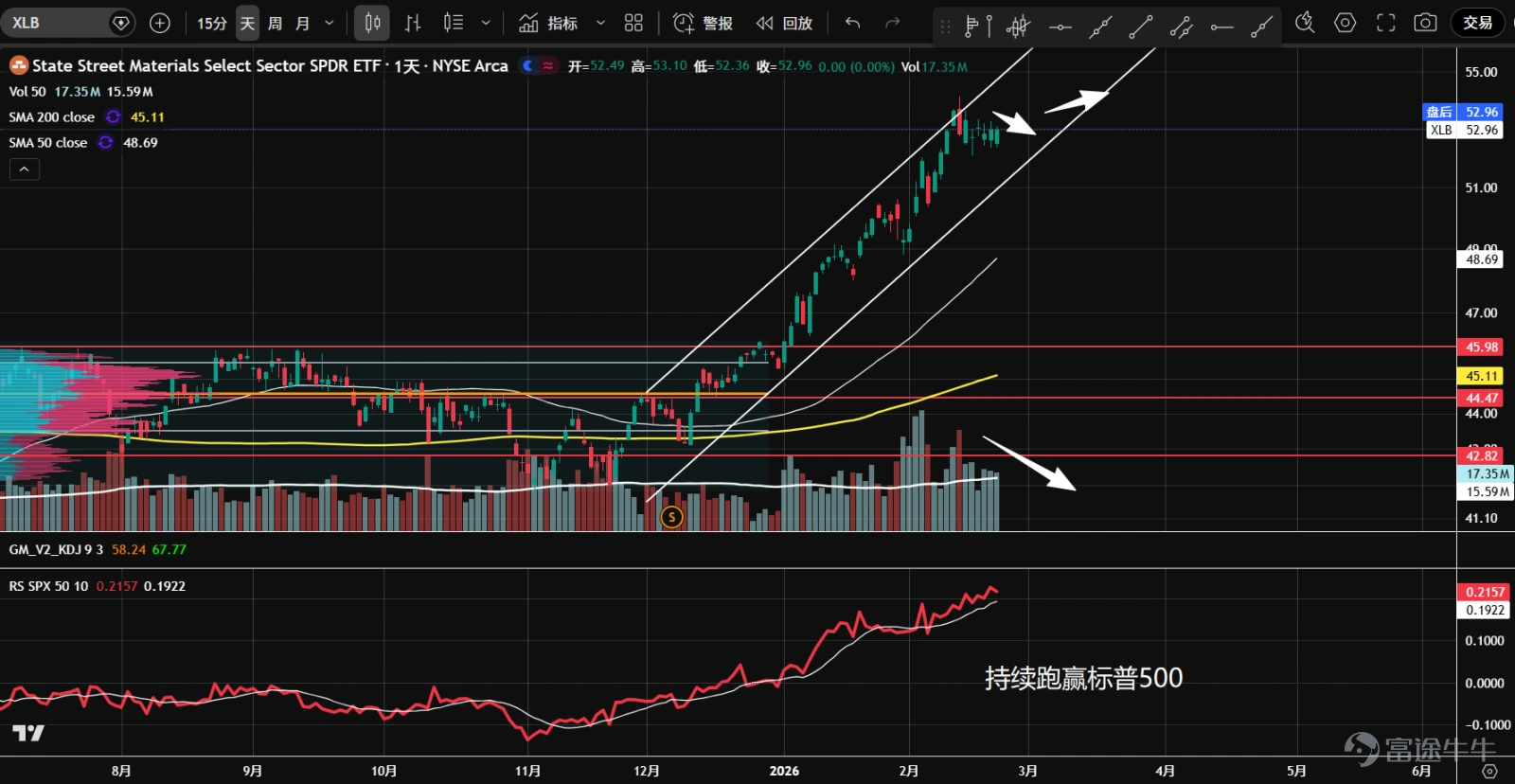Click the diamond icon in symbol box

click(121, 23)
